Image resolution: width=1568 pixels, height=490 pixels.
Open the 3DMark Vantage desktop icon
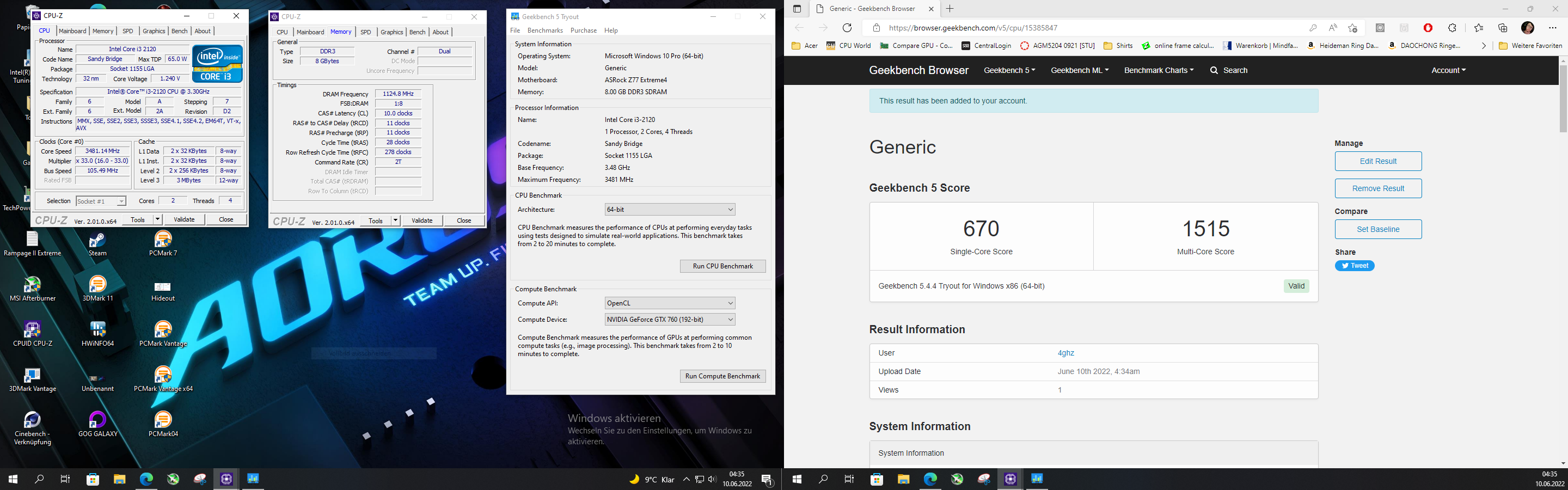[x=32, y=379]
